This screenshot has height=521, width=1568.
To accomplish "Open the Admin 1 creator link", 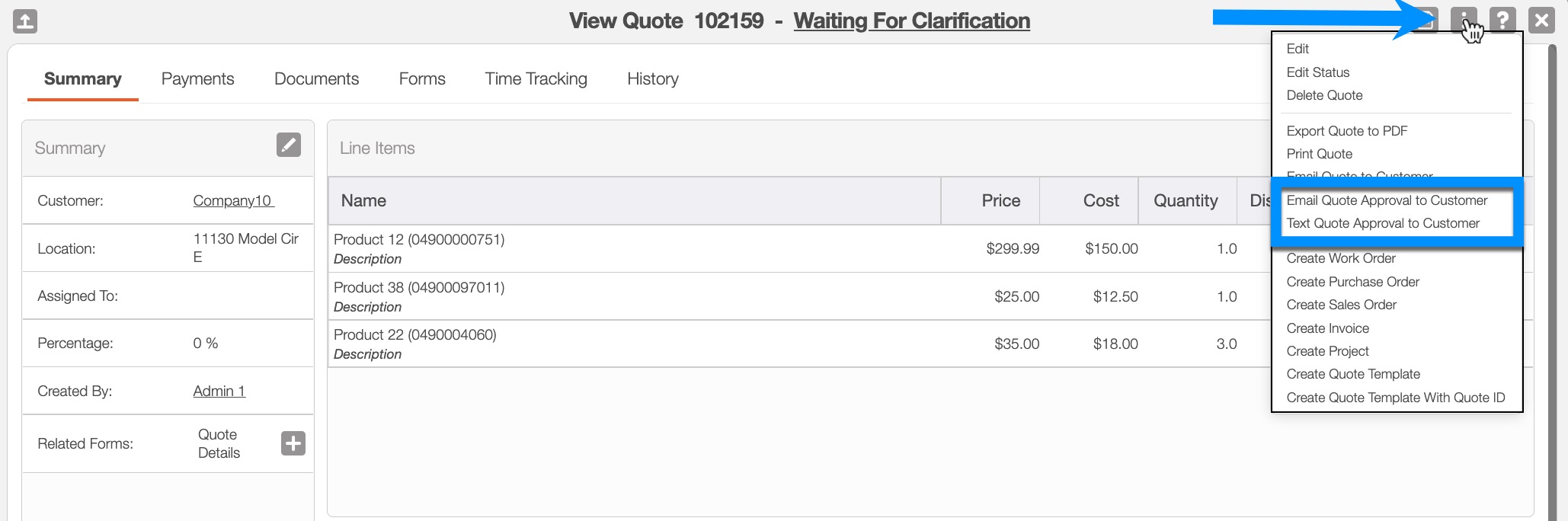I will point(219,391).
